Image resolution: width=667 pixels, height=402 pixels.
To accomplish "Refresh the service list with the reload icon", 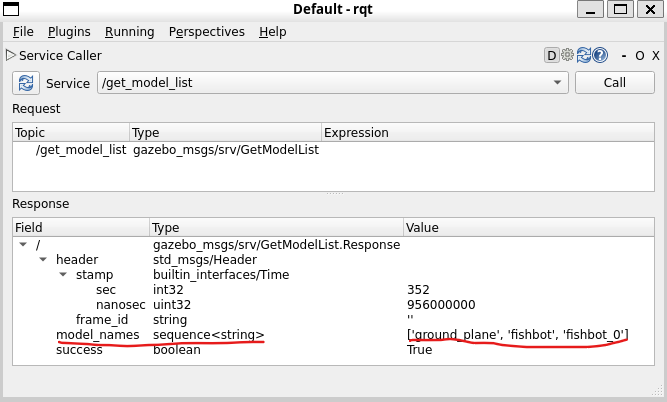I will pos(26,83).
